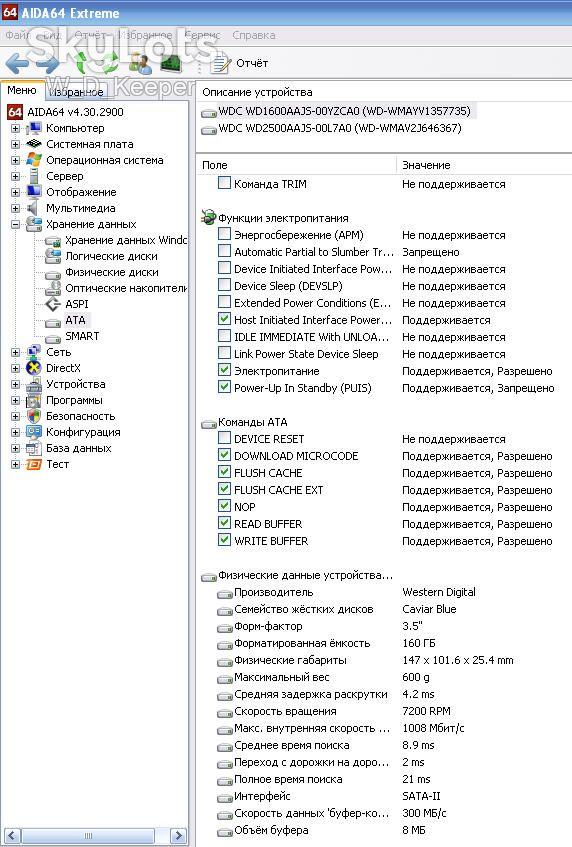
Task: Open the Файл menu
Action: pyautogui.click(x=18, y=35)
